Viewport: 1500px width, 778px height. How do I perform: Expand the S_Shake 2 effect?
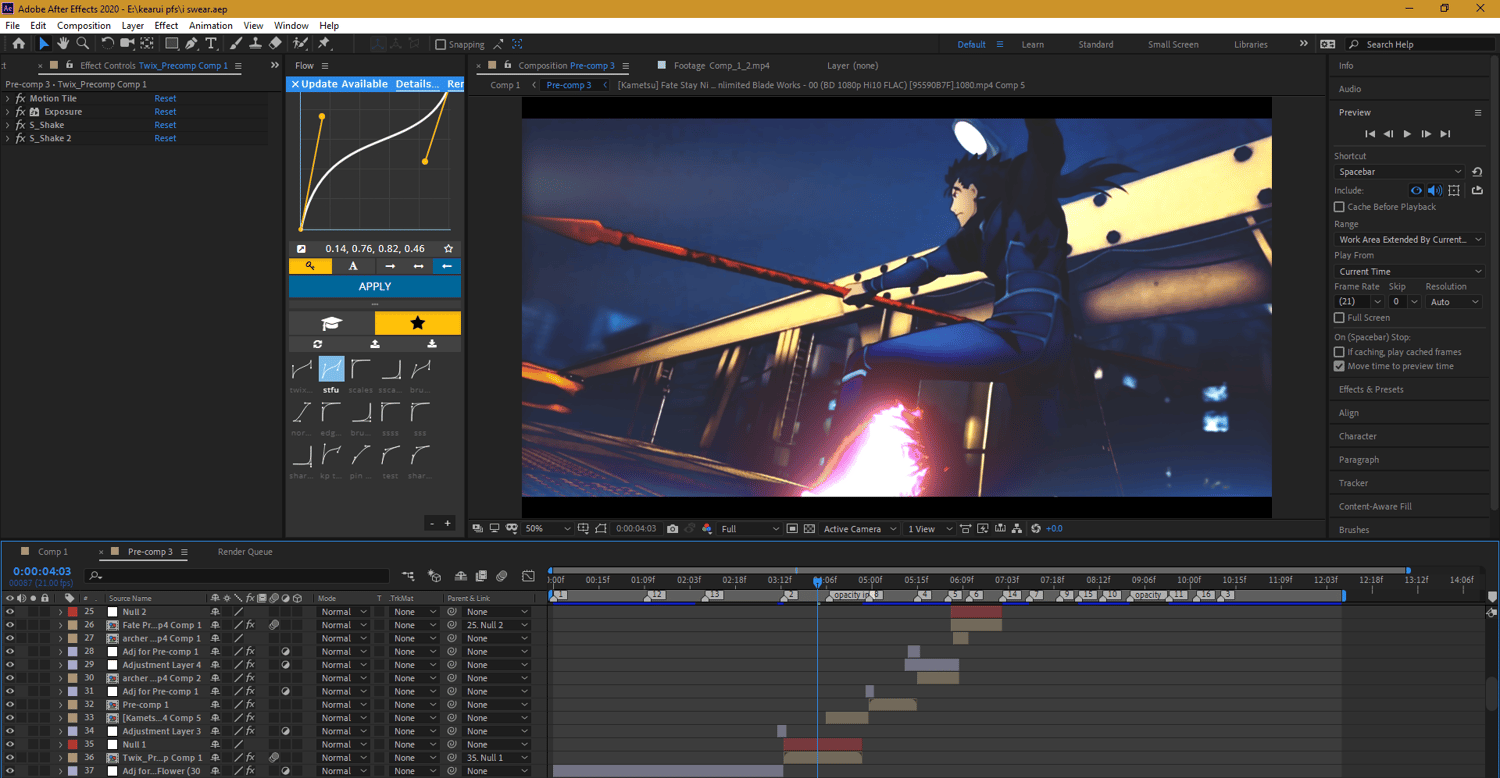point(8,138)
